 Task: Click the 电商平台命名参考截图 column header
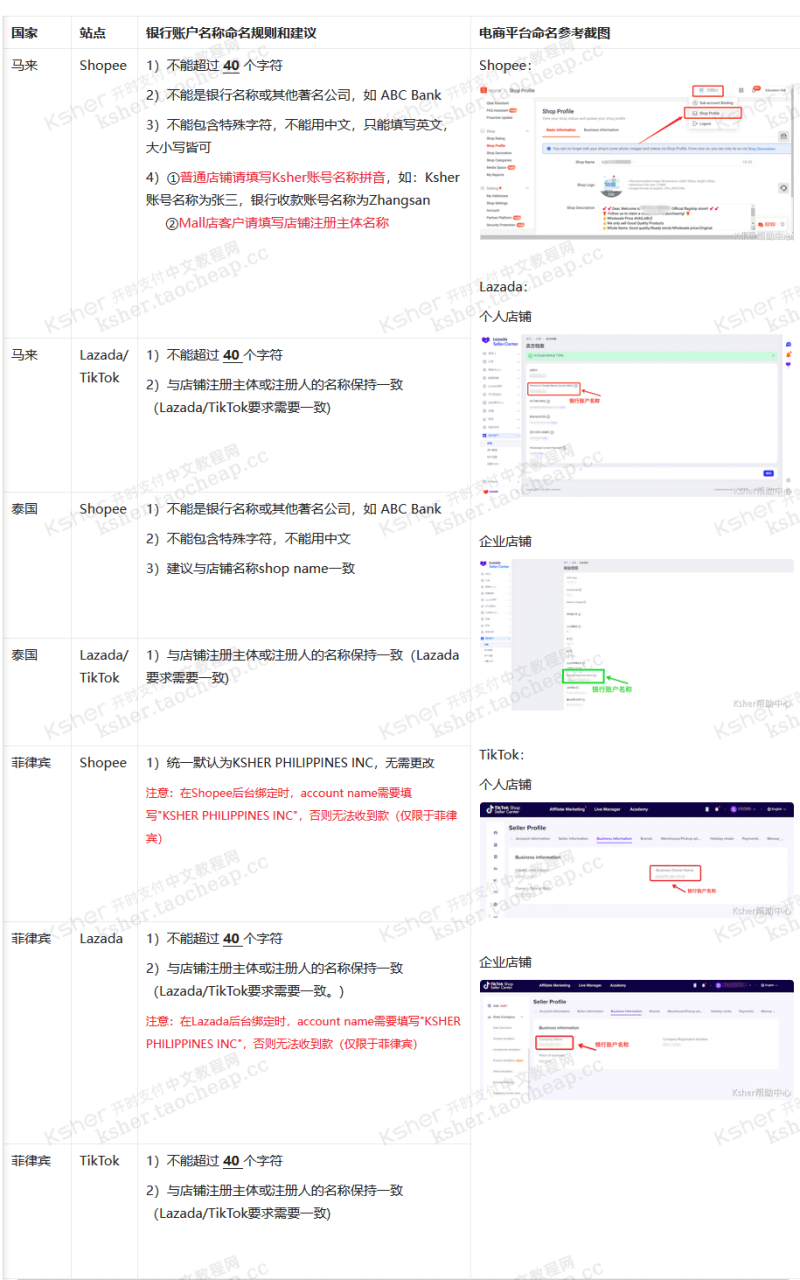545,33
